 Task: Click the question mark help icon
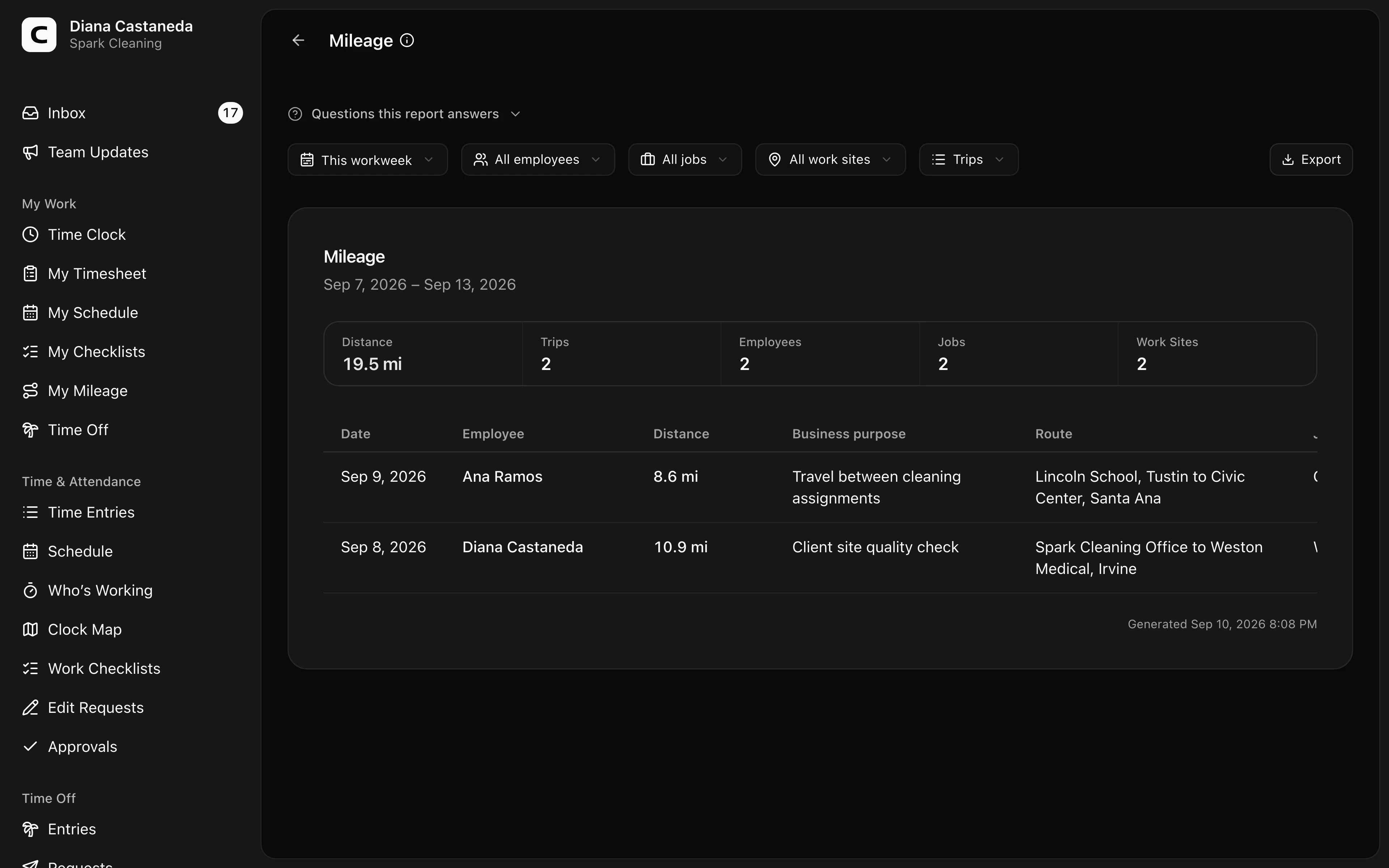click(x=295, y=114)
